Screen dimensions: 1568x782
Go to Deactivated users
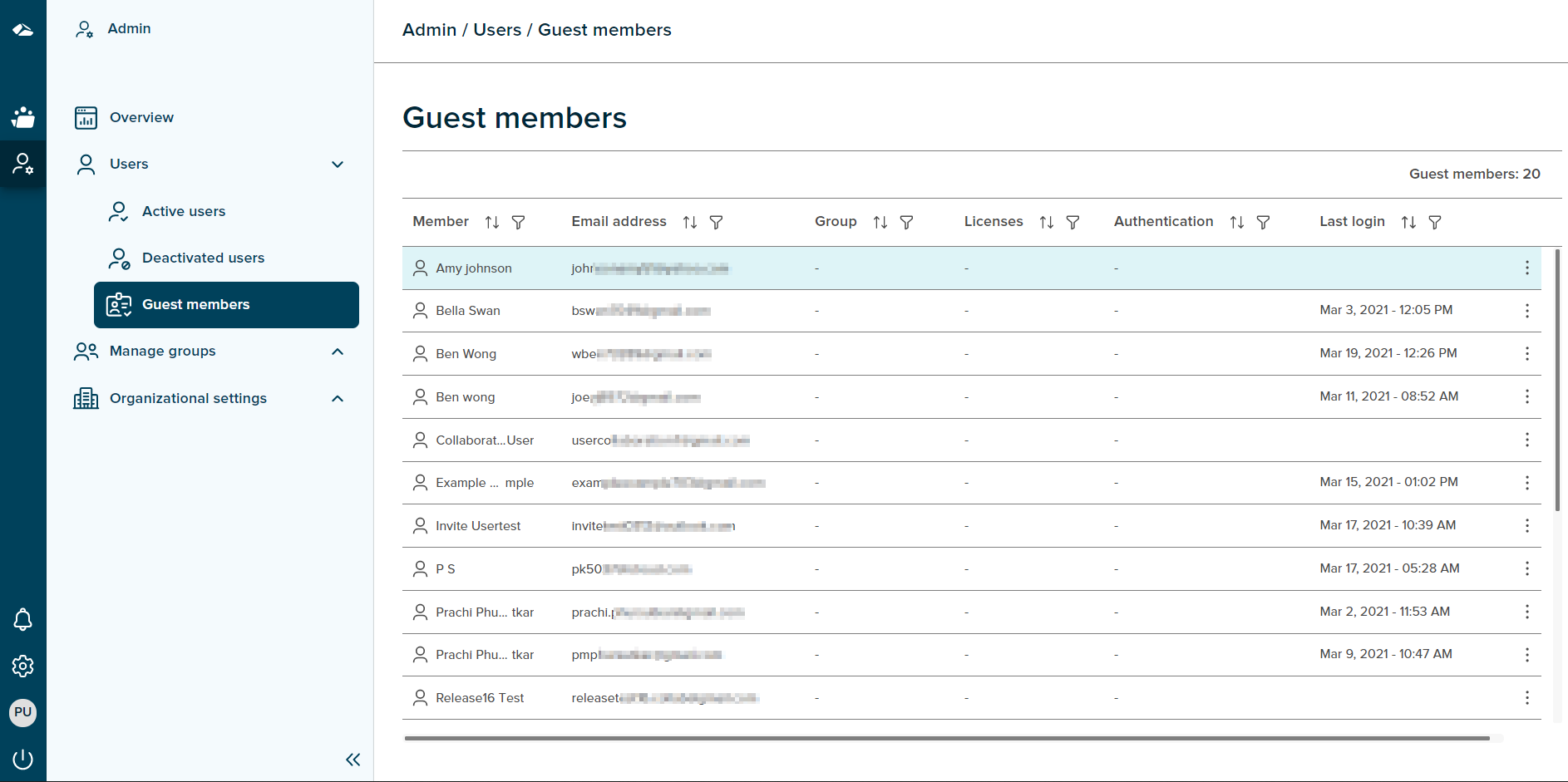tap(203, 258)
